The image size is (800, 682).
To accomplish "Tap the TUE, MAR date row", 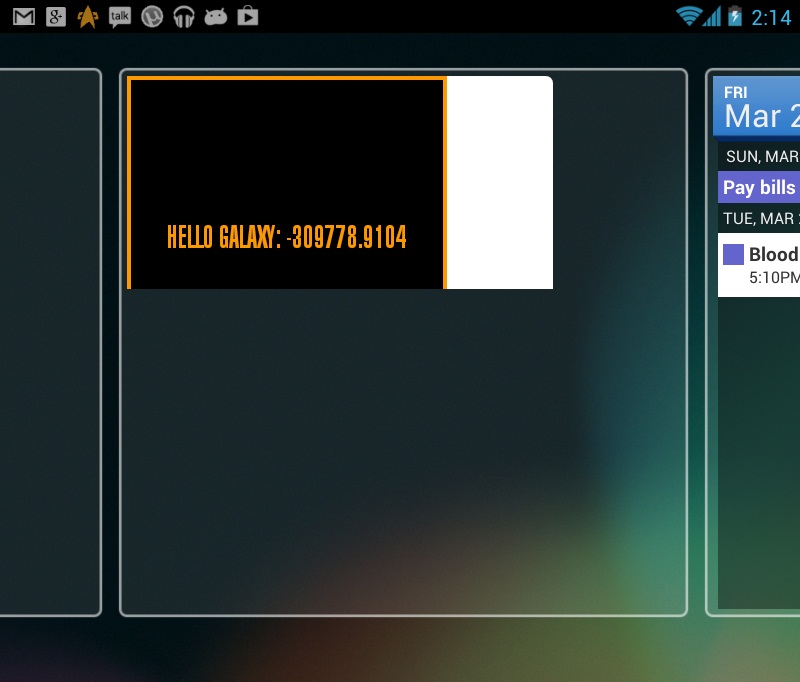I will click(759, 218).
